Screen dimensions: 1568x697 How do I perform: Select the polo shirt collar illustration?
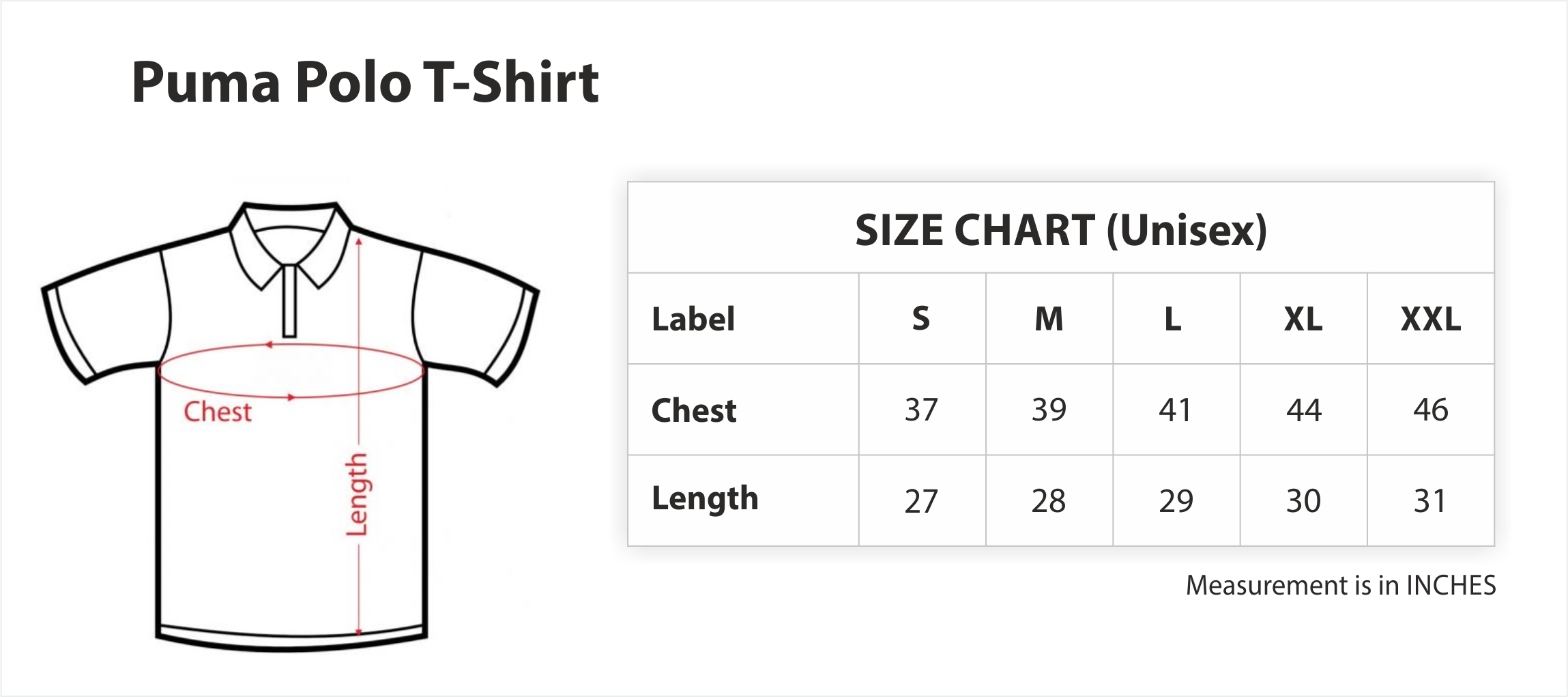pos(289,244)
